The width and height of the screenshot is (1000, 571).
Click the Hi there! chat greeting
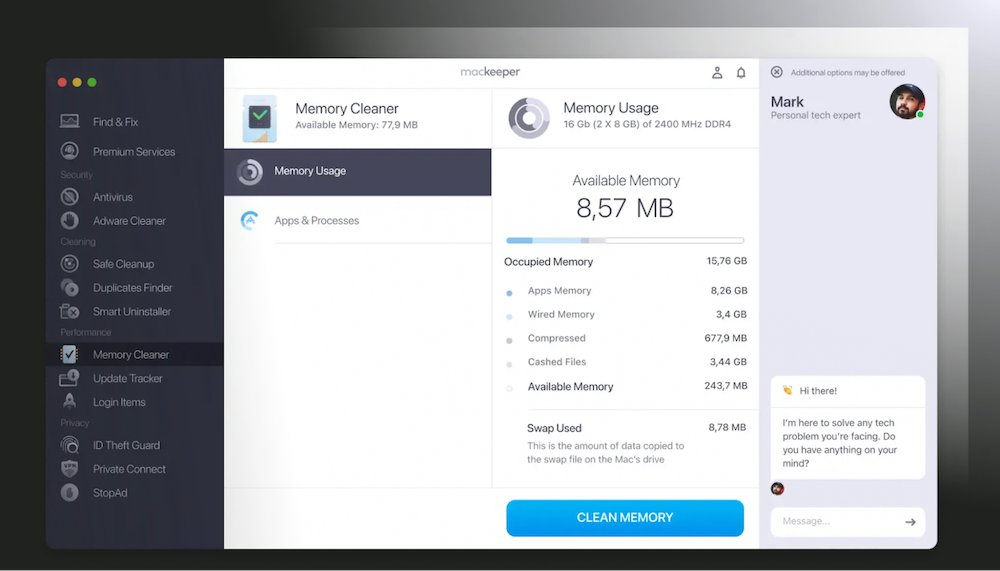coord(818,390)
